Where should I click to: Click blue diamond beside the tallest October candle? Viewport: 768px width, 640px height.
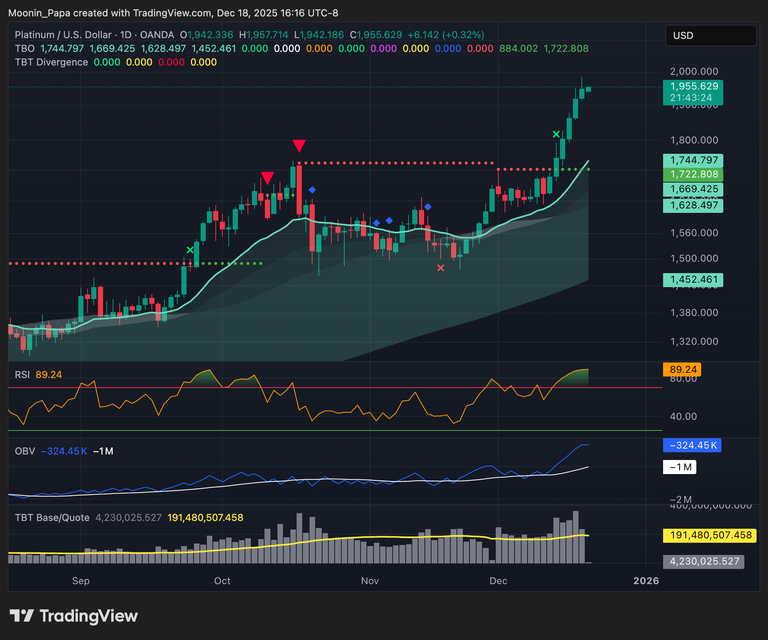click(x=312, y=189)
